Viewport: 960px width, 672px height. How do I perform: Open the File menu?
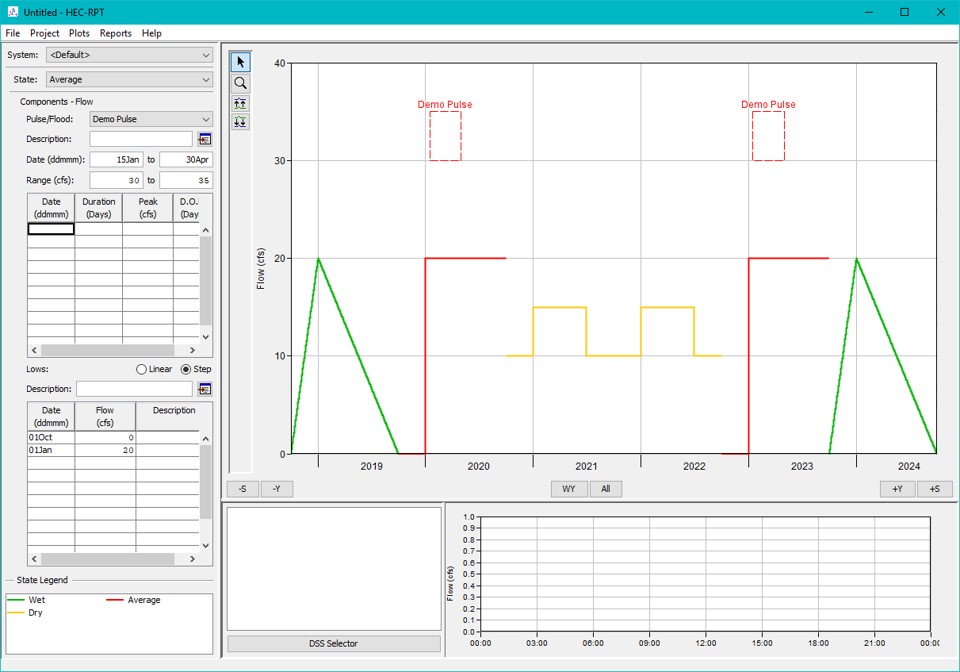(12, 33)
